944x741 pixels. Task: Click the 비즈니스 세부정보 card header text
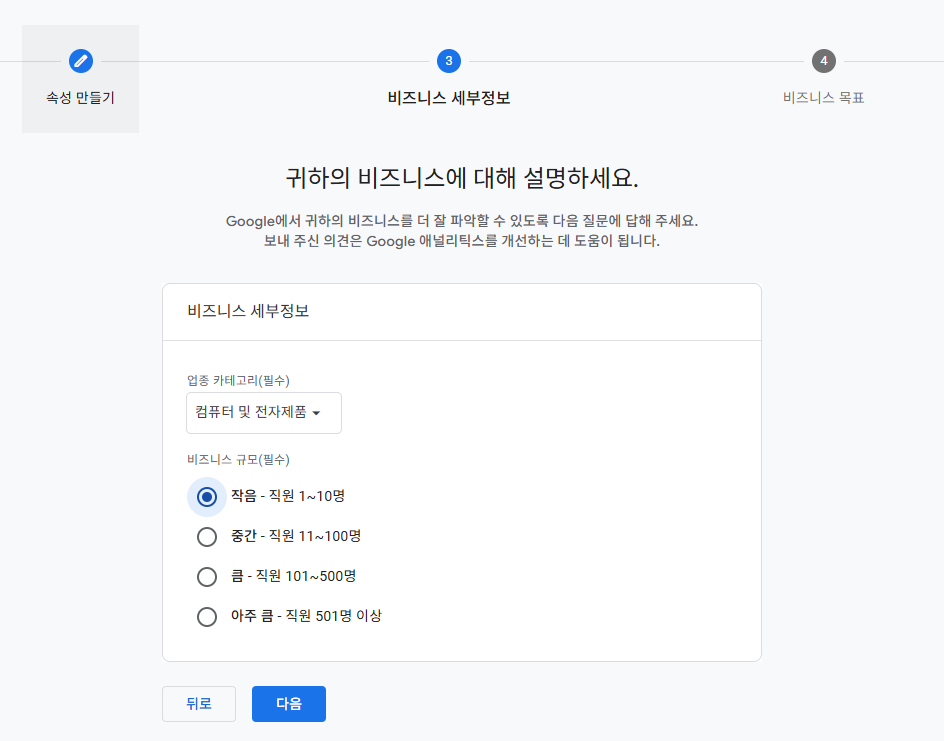pos(248,311)
